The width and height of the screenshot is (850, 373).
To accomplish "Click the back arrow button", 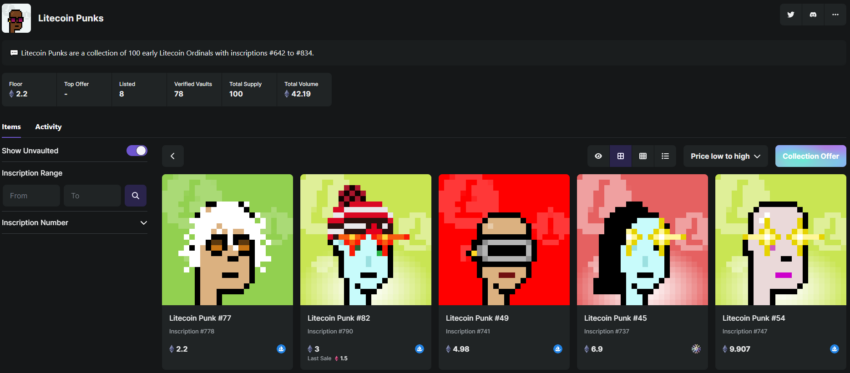I will coord(173,156).
